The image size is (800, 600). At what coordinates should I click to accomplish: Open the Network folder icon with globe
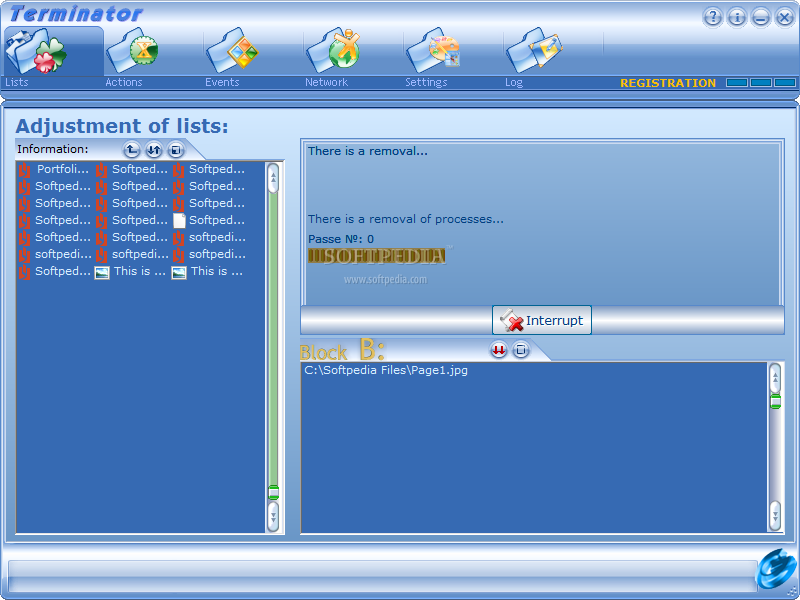click(x=333, y=51)
